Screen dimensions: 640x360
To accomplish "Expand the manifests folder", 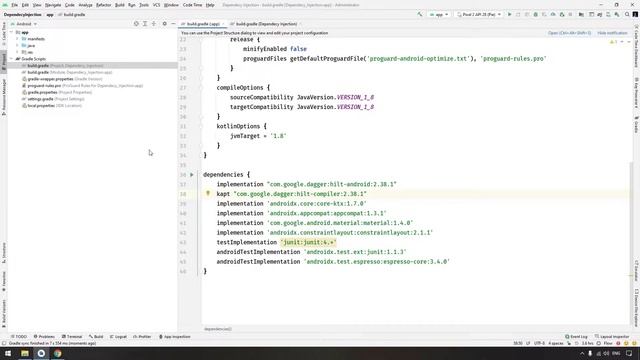I will click(18, 39).
